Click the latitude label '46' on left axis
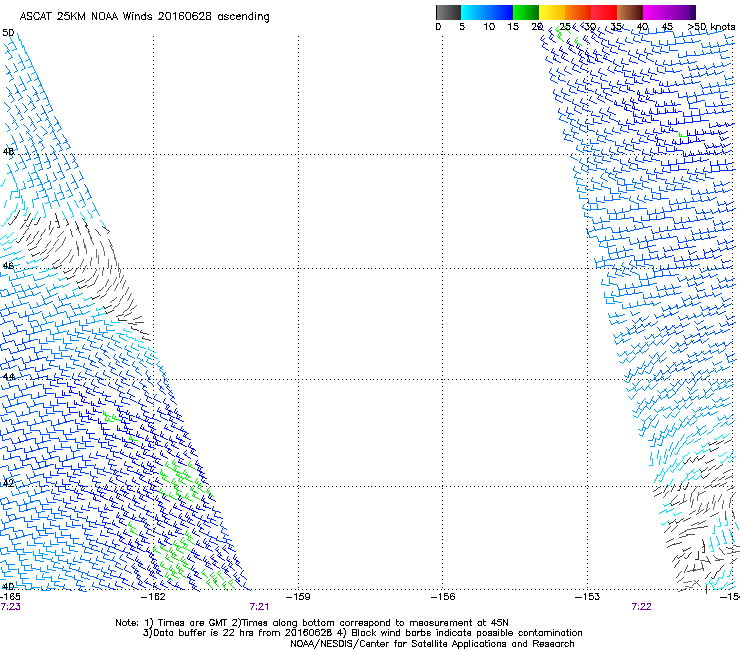The width and height of the screenshot is (740, 650). click(8, 266)
